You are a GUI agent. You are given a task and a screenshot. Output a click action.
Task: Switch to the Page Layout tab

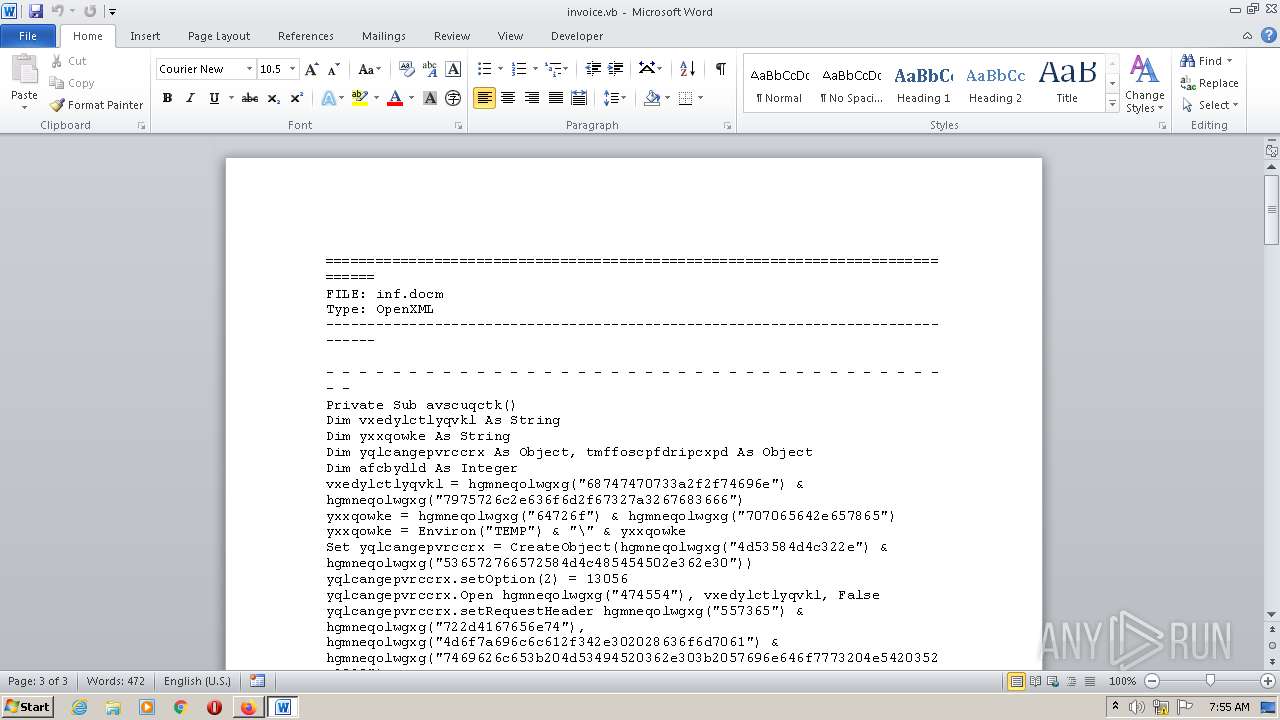tap(219, 36)
